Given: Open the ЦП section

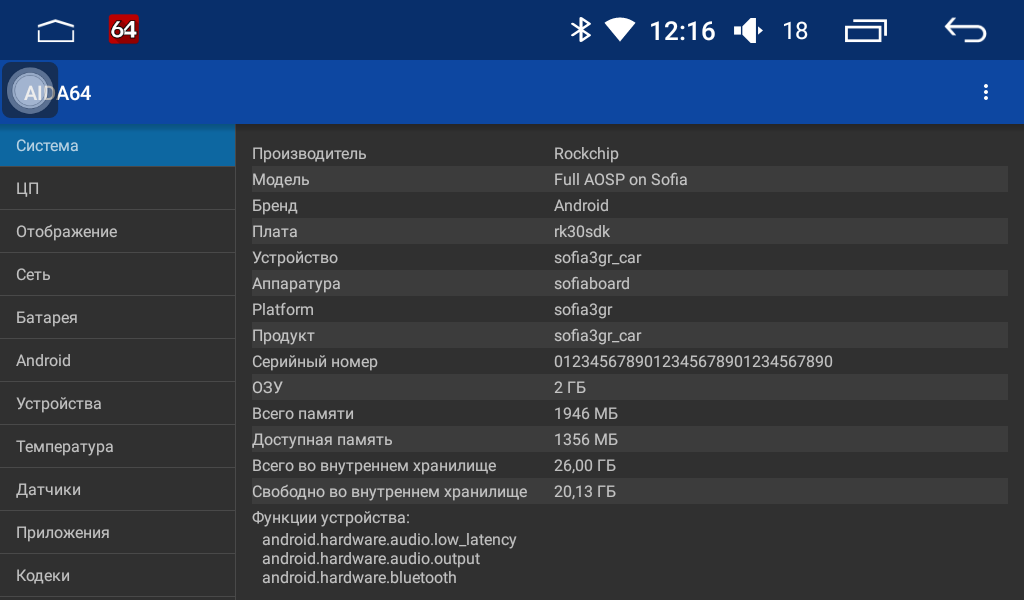Looking at the screenshot, I should click(117, 189).
